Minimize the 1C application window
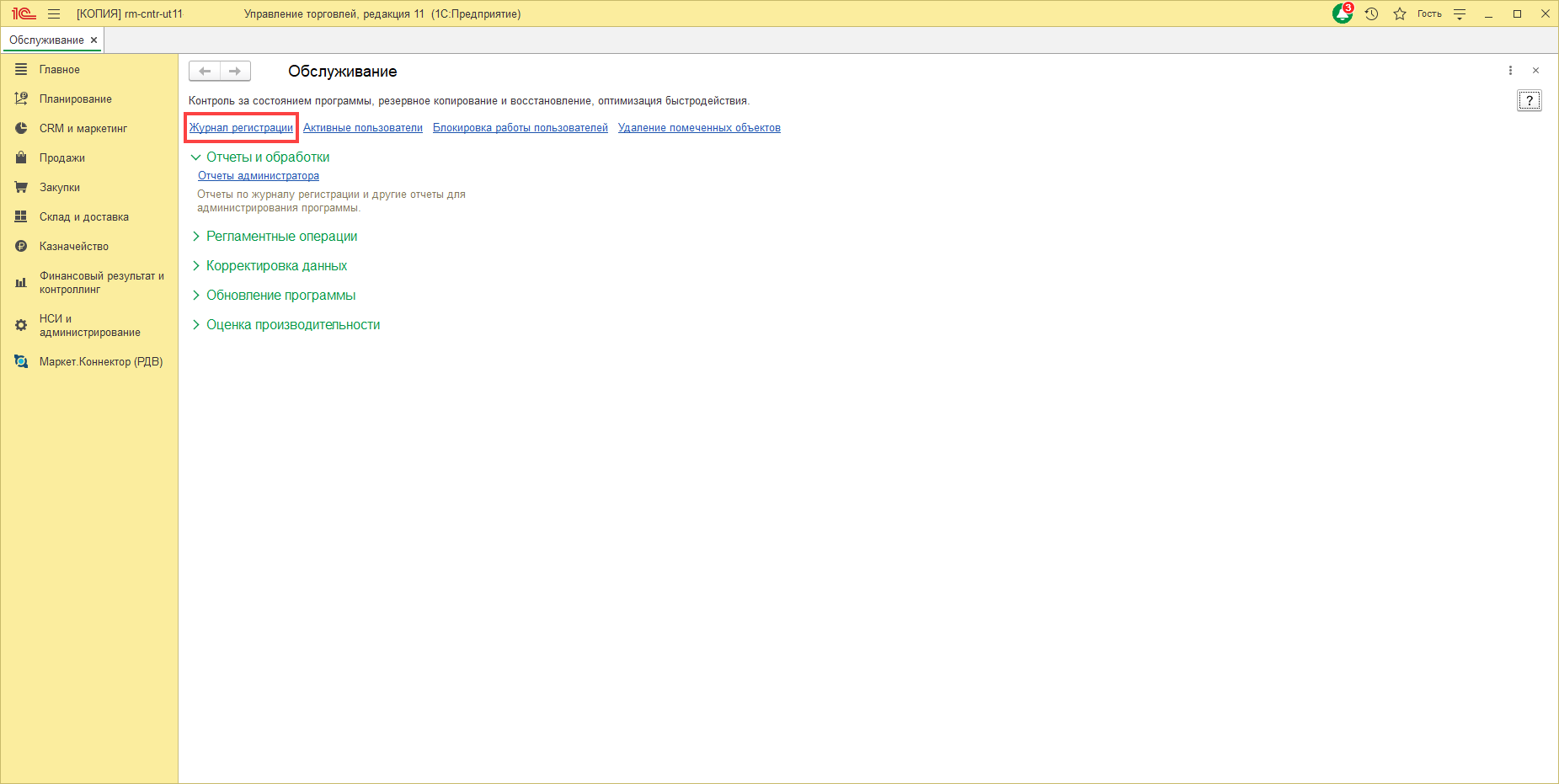The width and height of the screenshot is (1559, 784). pyautogui.click(x=1489, y=13)
